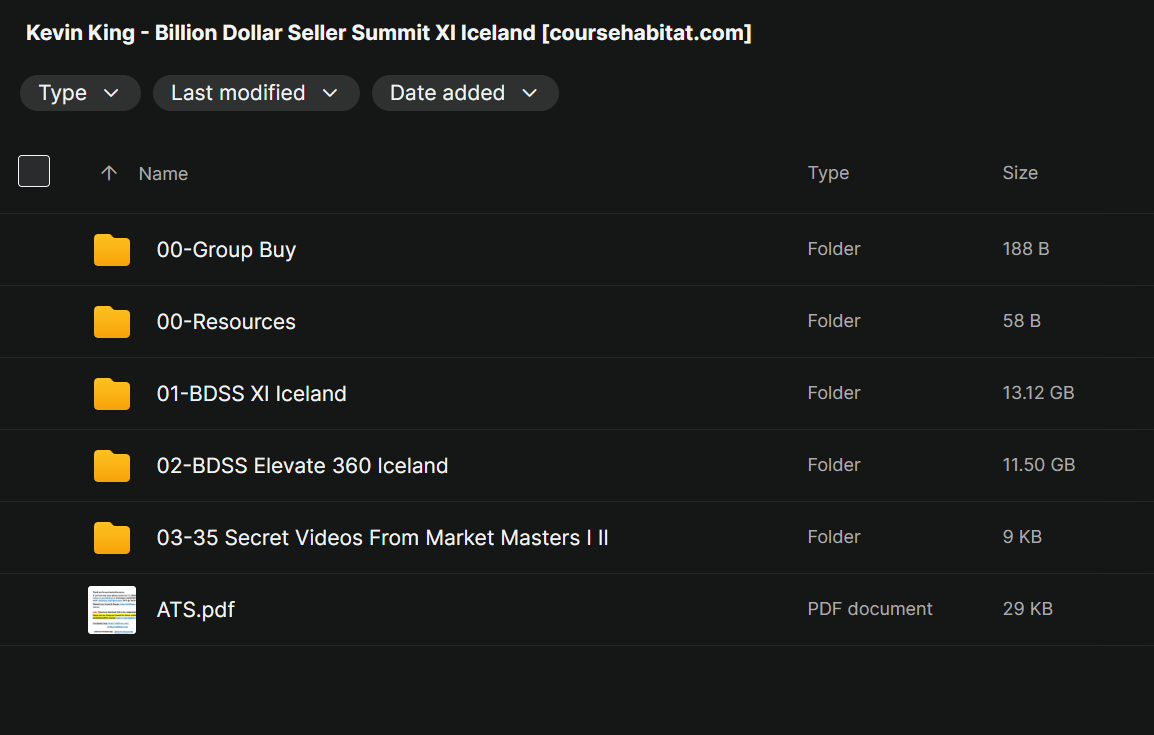
Task: Expand the Type filter dropdown
Action: (x=80, y=93)
